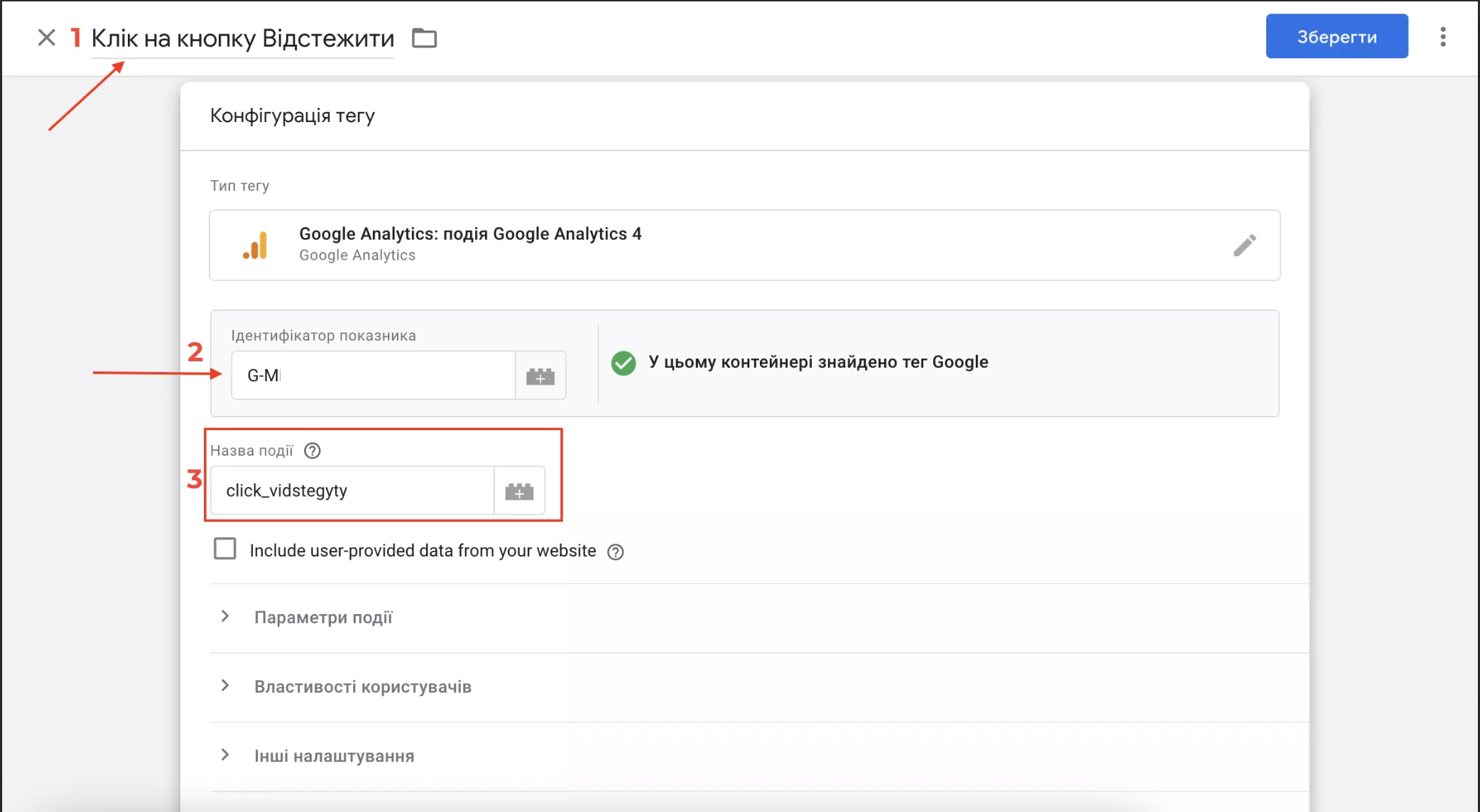Viewport: 1480px width, 812px height.
Task: Open the folder icon next to tag name
Action: click(x=424, y=38)
